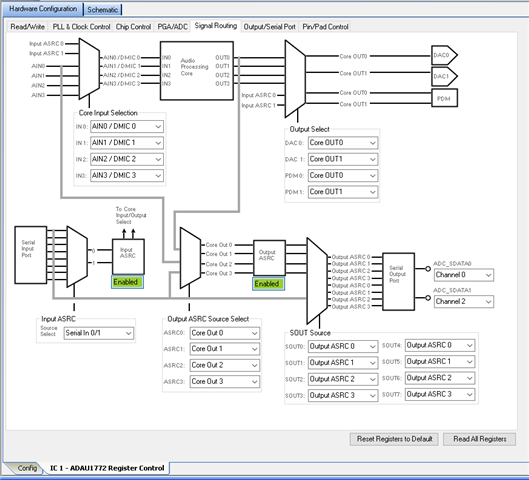Click the Serial Input Port block
Viewport: 529px width, 480px height.
tap(30, 255)
